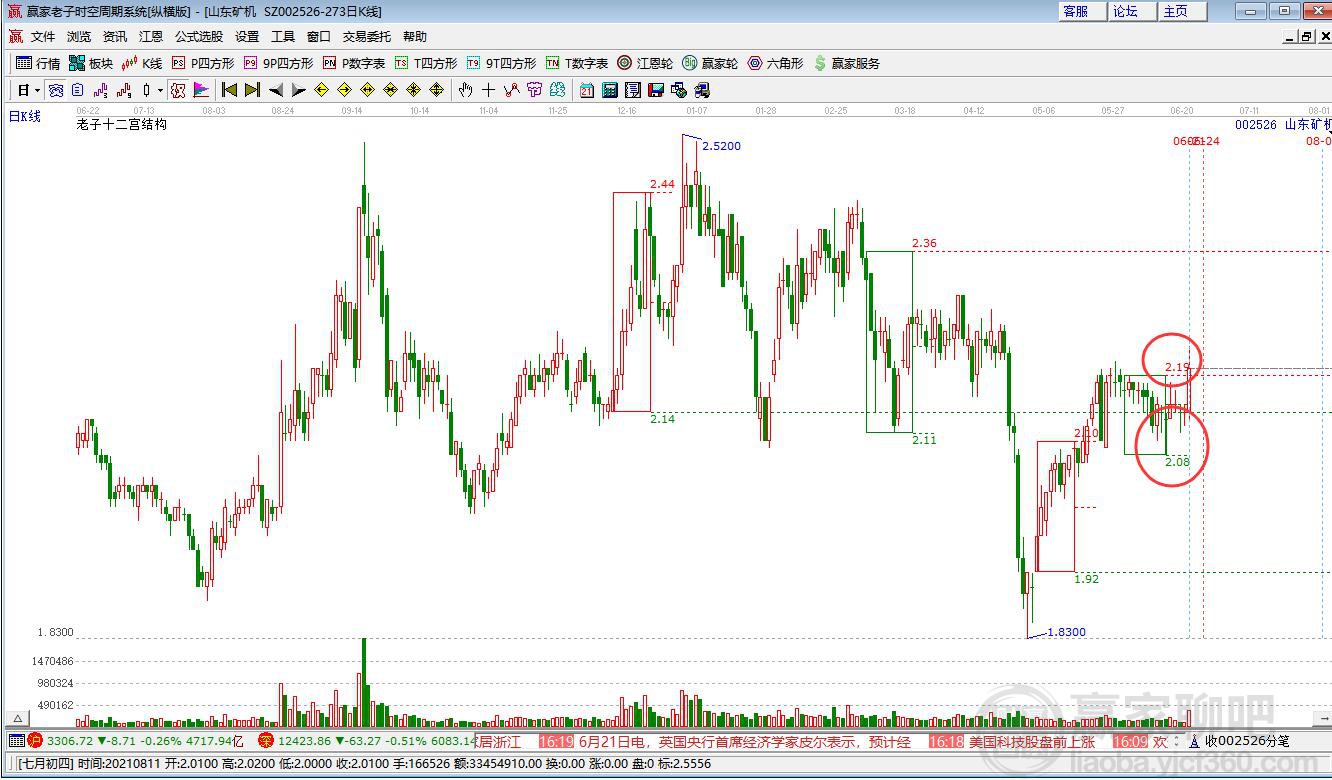Click the colored flag triangle icon

[x=201, y=90]
